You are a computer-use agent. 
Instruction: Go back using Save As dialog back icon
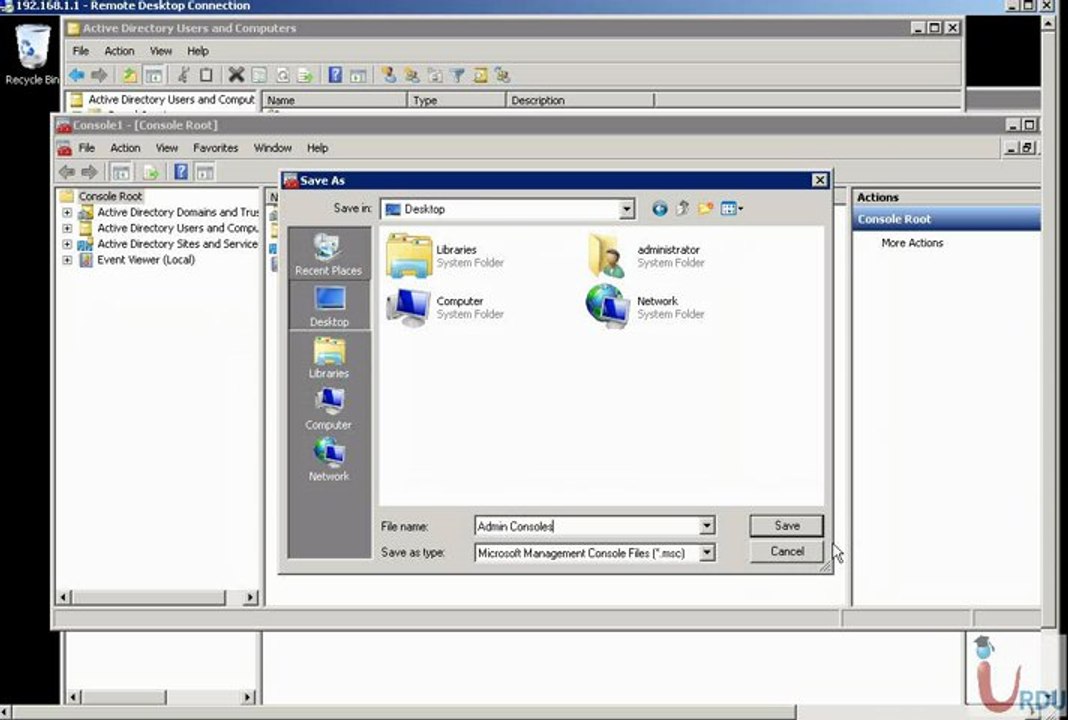tap(659, 208)
